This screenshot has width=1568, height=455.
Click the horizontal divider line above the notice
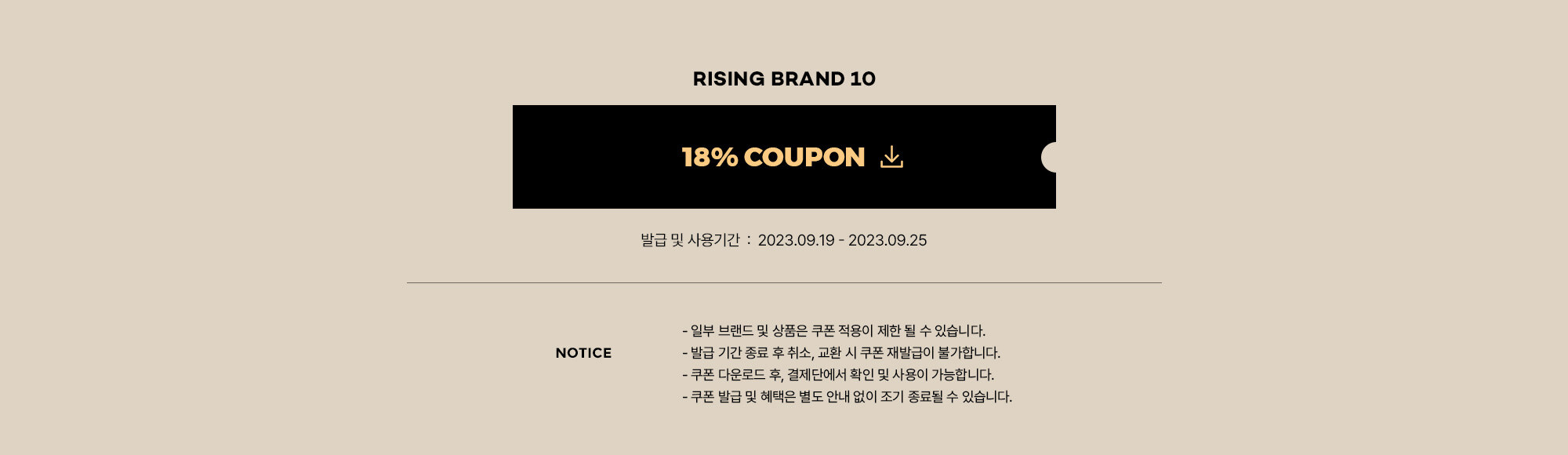pyautogui.click(x=784, y=282)
